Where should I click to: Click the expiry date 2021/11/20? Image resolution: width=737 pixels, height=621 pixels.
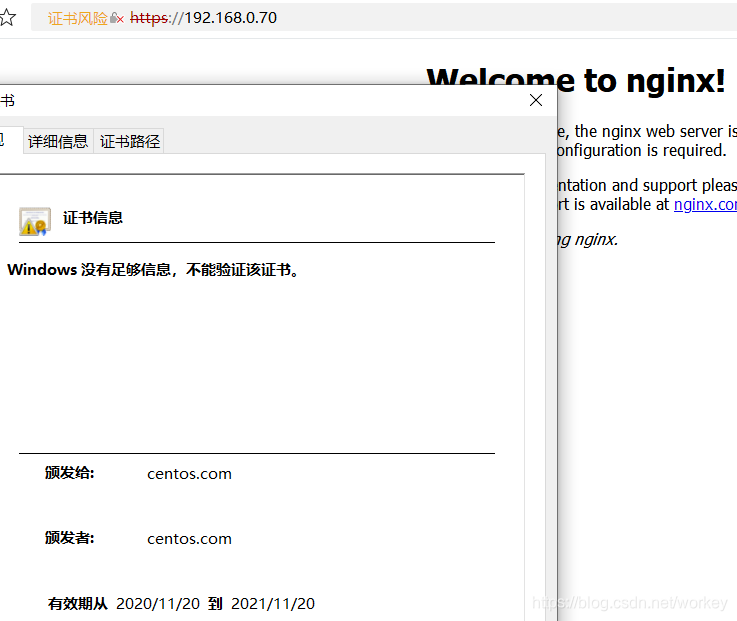point(273,604)
